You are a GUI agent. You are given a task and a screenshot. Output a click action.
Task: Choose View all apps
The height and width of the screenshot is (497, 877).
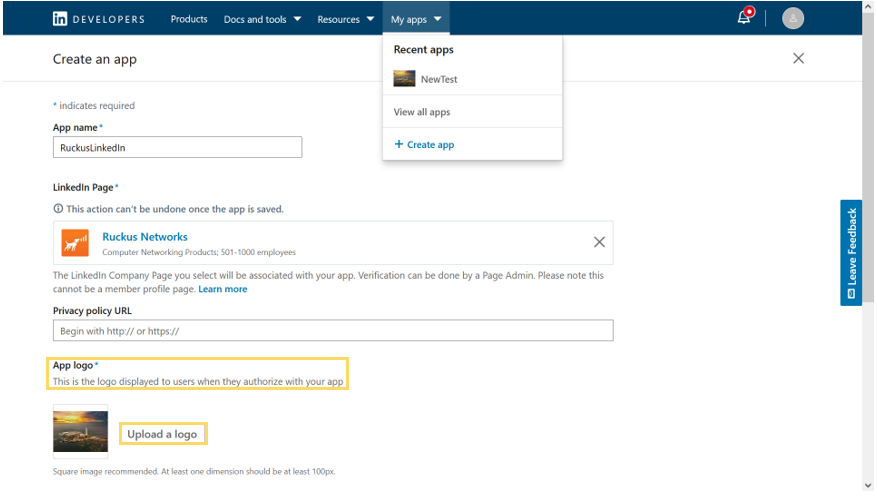[422, 112]
